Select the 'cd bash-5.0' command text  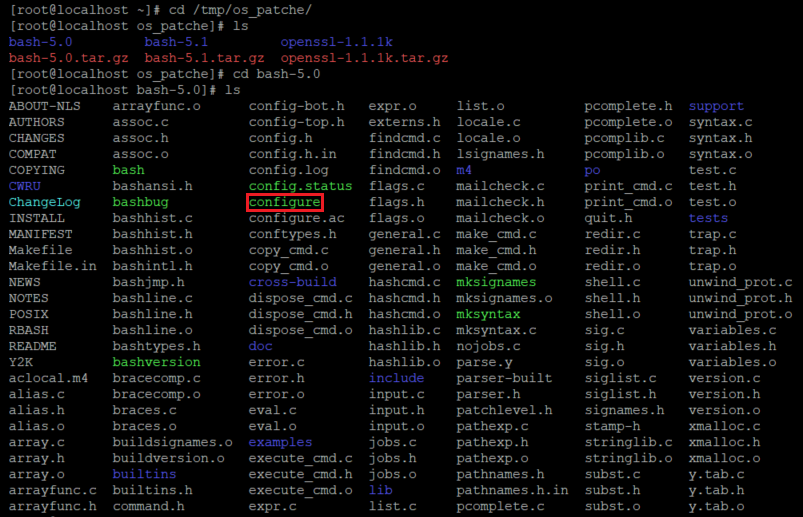[277, 74]
